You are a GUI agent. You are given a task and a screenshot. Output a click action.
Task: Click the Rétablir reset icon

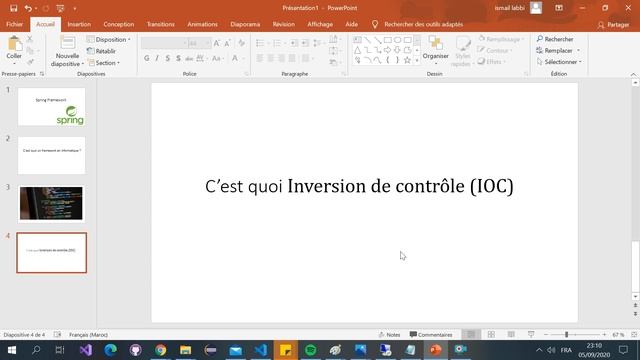point(91,51)
